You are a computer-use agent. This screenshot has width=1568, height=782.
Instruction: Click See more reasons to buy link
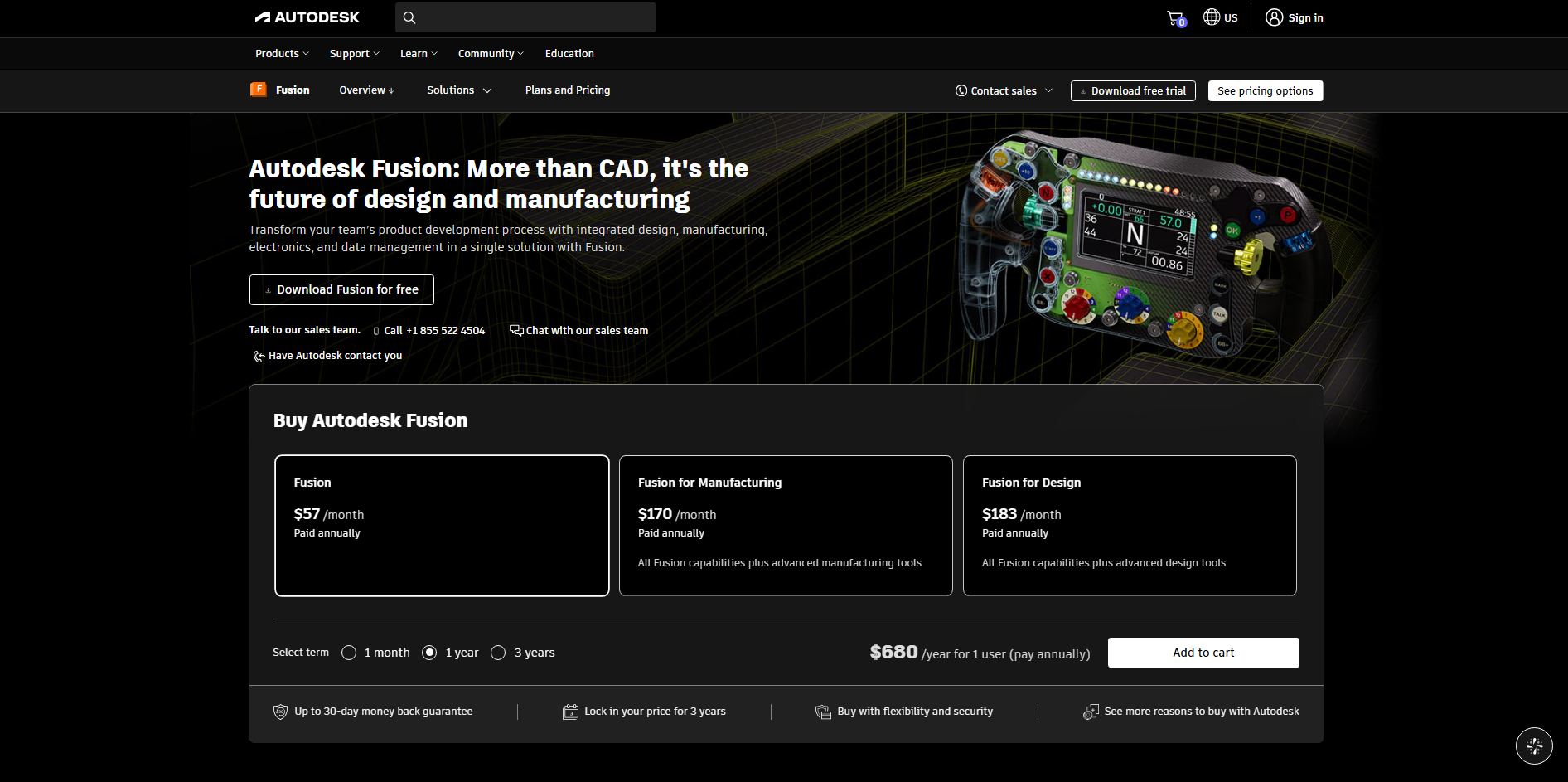[1202, 712]
